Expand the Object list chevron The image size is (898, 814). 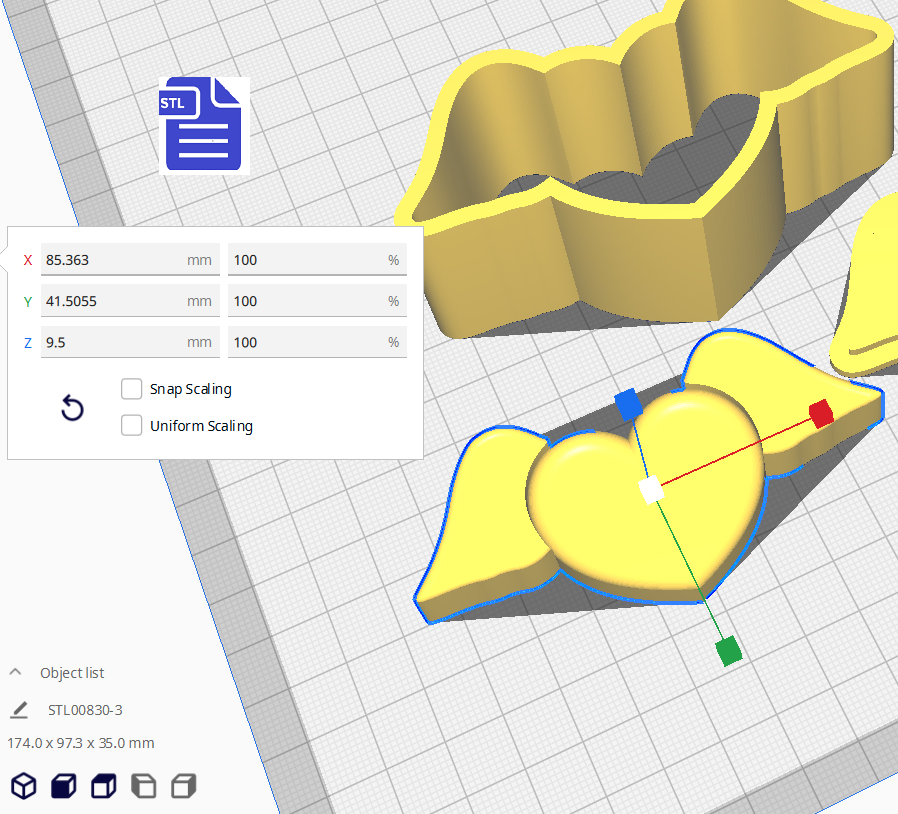point(16,673)
